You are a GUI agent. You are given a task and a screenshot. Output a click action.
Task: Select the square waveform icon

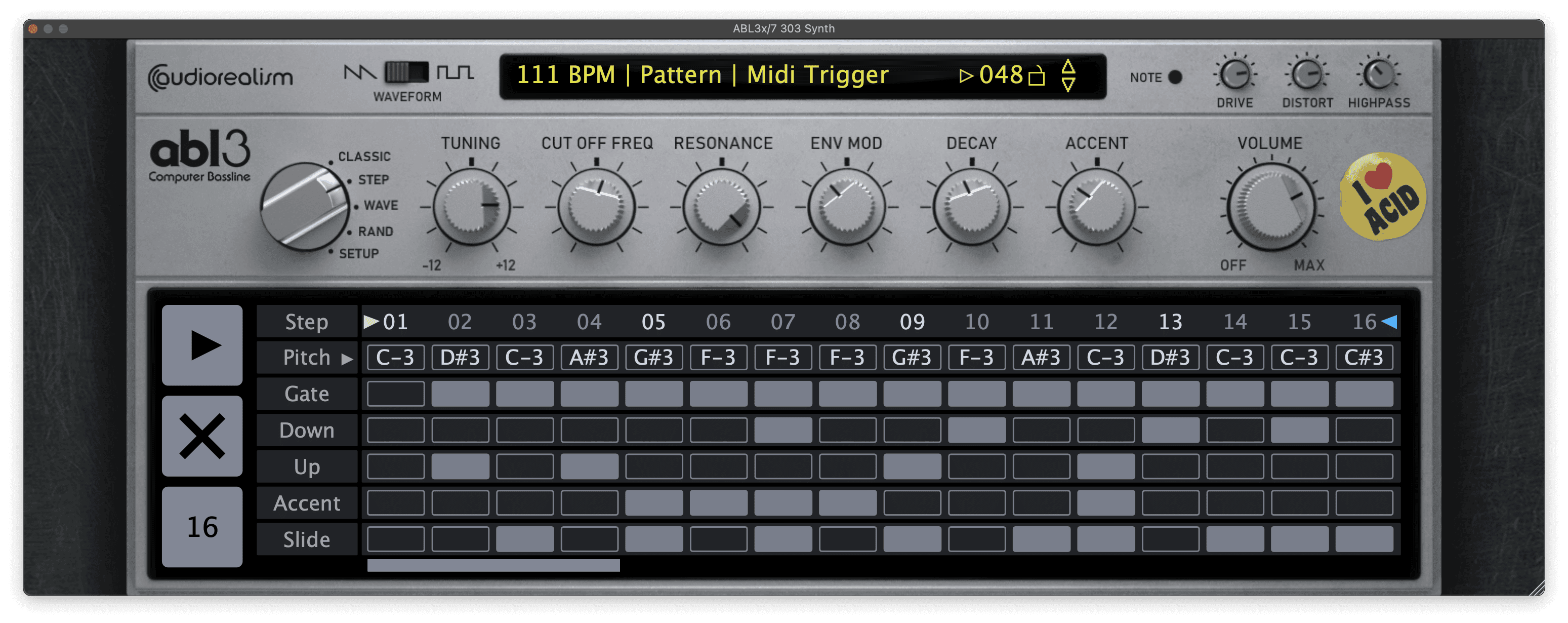(456, 73)
